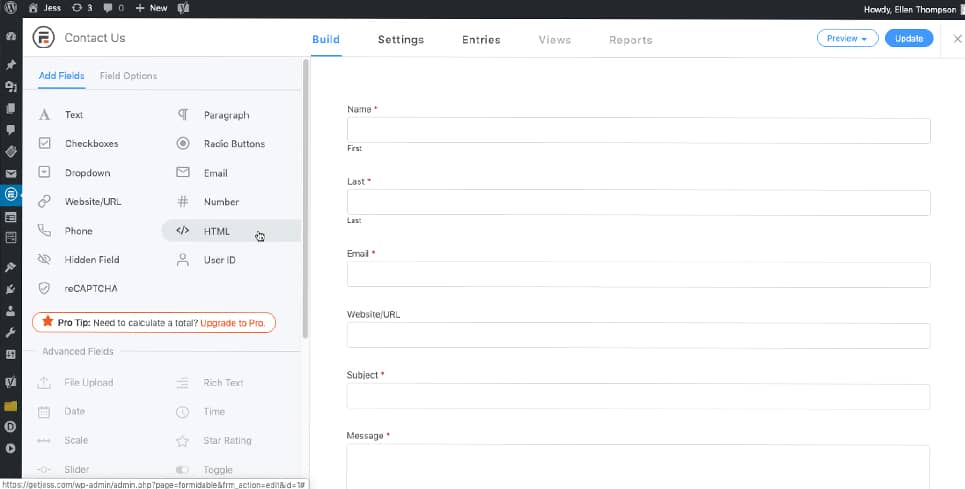Image resolution: width=965 pixels, height=489 pixels.
Task: Open the updates counter in the admin bar
Action: pyautogui.click(x=82, y=8)
